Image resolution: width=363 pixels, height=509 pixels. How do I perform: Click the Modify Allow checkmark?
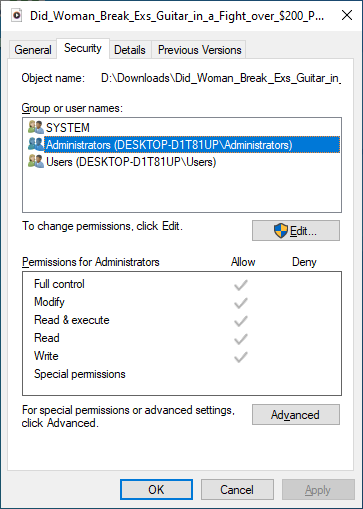240,303
